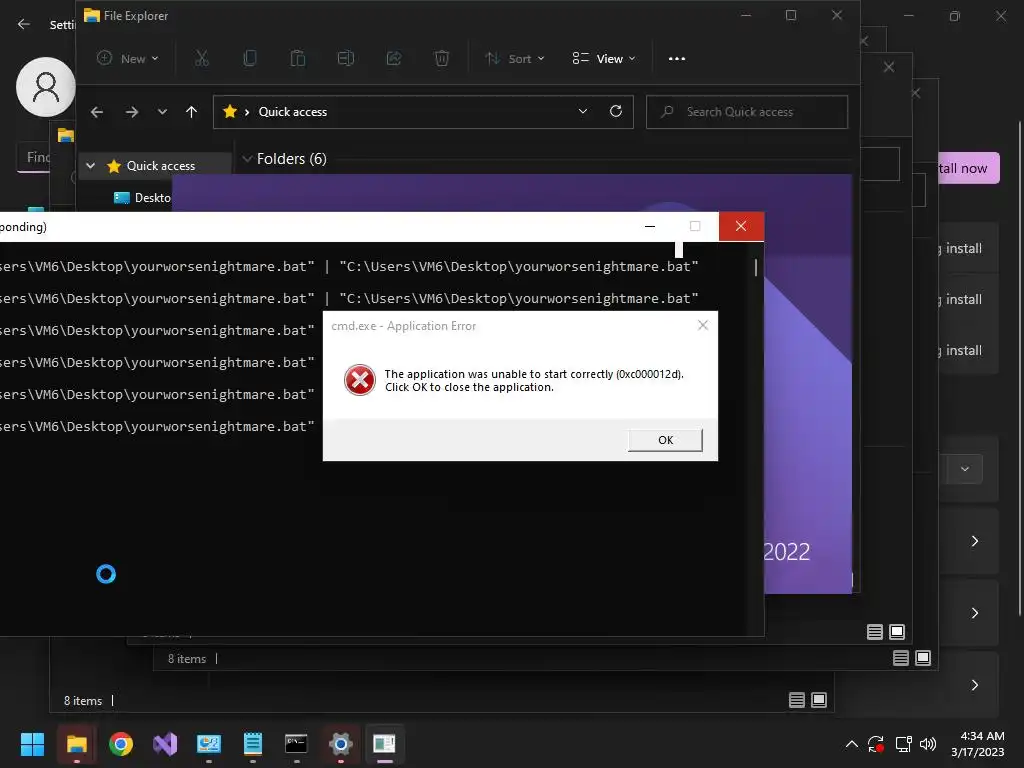The height and width of the screenshot is (768, 1024).
Task: Show hidden system tray icons
Action: point(852,744)
